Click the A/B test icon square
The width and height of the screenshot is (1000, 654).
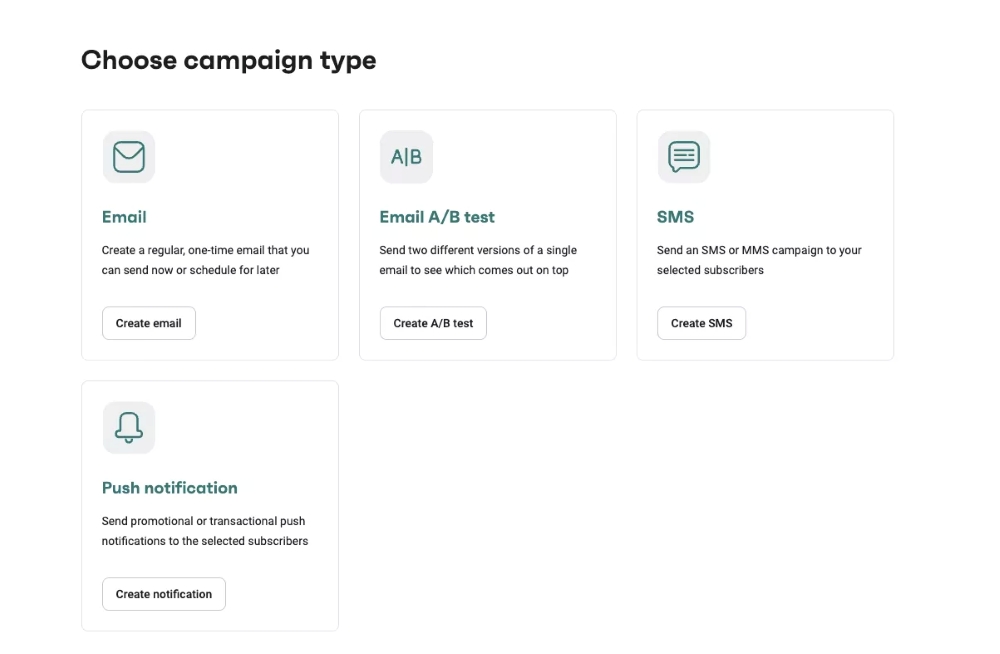coord(406,156)
